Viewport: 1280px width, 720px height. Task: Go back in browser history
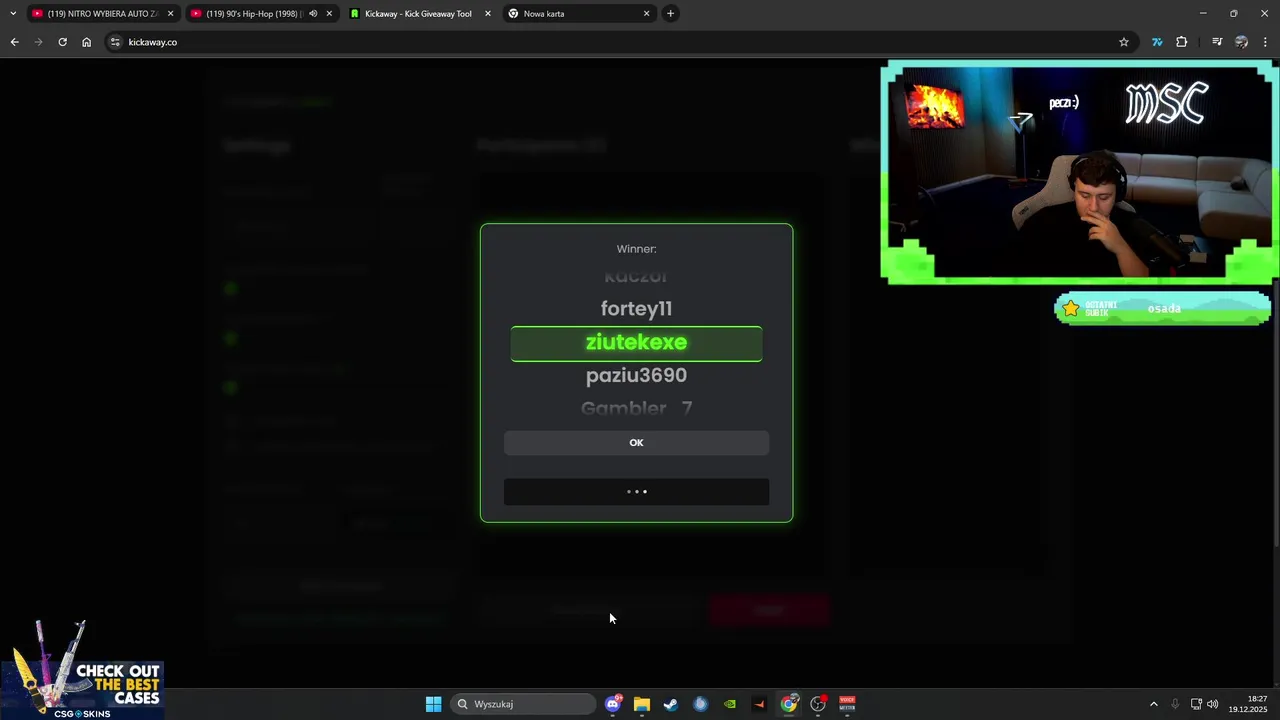click(x=14, y=42)
